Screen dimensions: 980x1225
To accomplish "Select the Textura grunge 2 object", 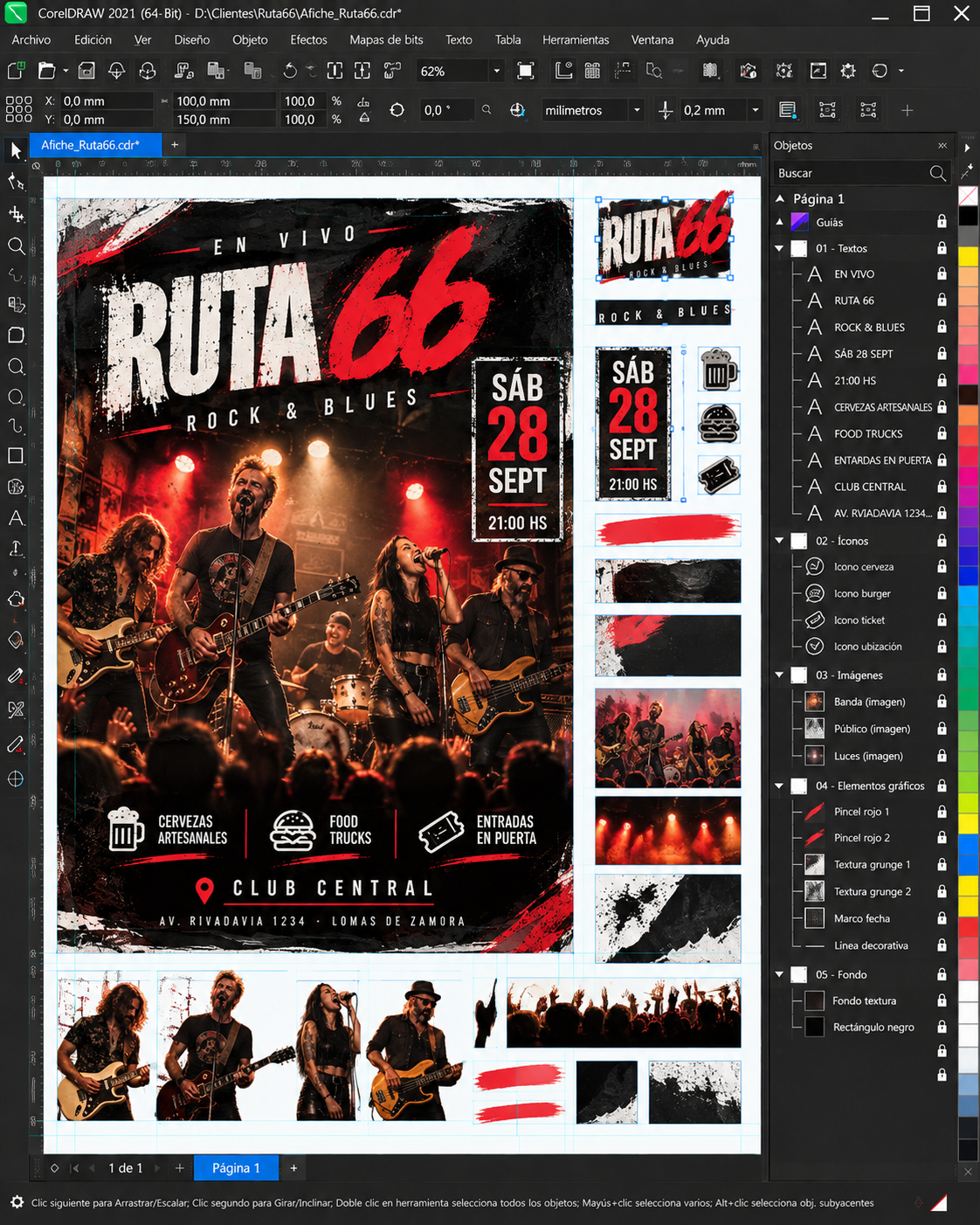I will (872, 891).
